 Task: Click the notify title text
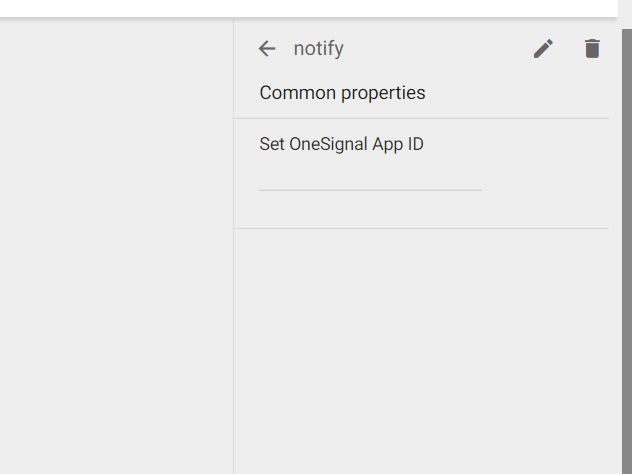(x=318, y=49)
